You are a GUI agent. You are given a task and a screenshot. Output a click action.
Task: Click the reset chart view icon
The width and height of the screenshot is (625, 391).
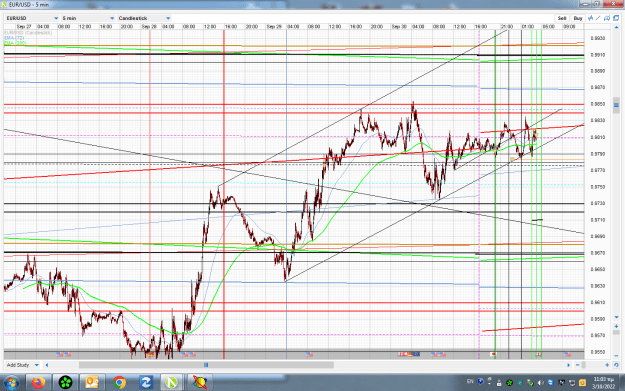(616, 365)
